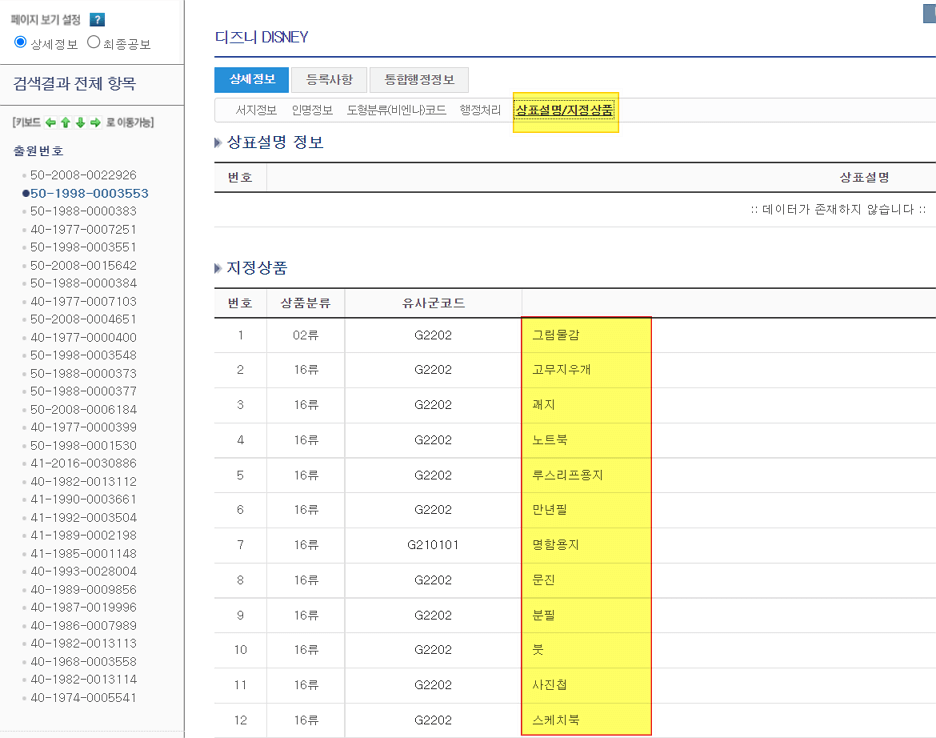Image resolution: width=936 pixels, height=738 pixels.
Task: Click the 그림물감 goods cell
Action: click(555, 335)
